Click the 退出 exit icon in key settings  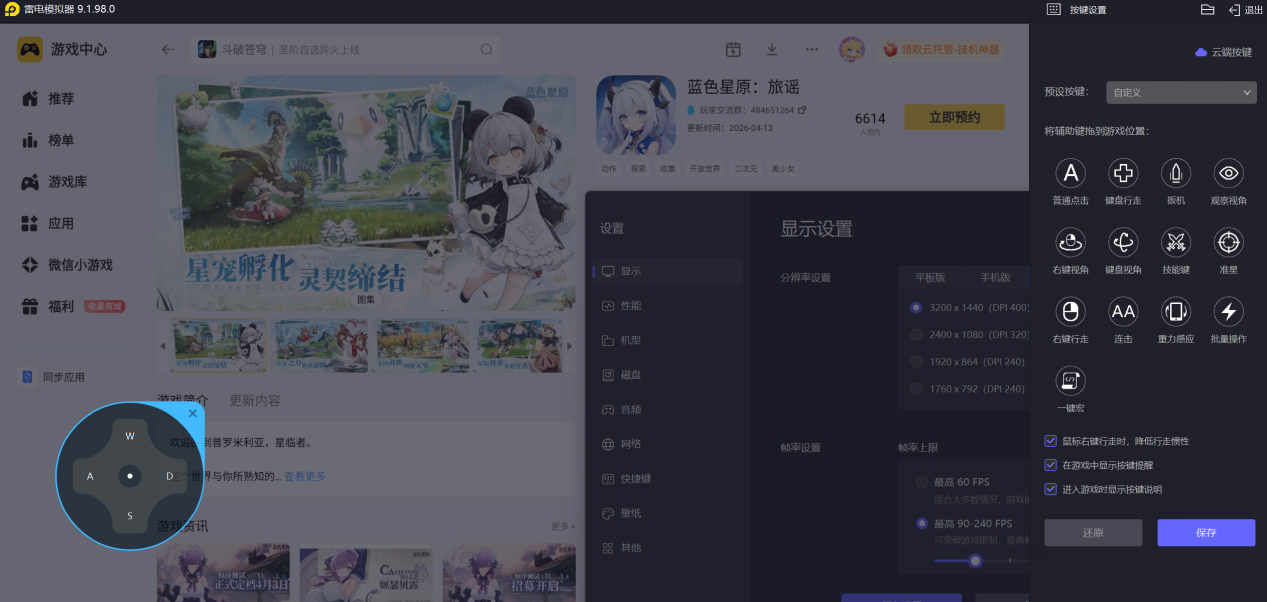click(x=1234, y=9)
